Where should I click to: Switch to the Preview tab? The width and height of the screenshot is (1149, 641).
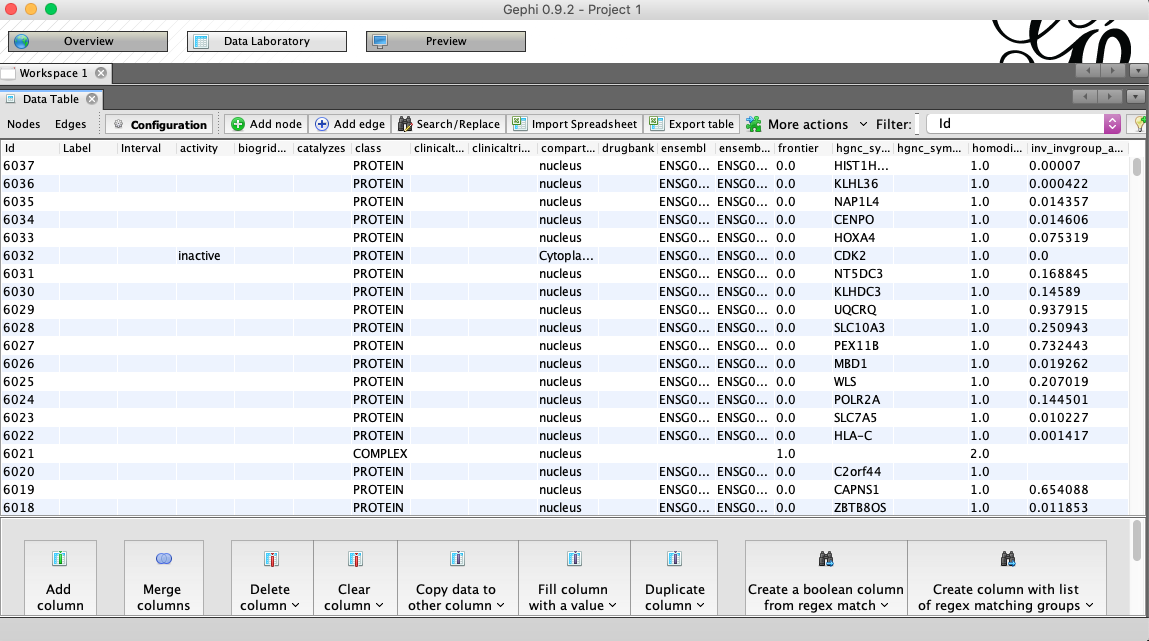[x=445, y=41]
